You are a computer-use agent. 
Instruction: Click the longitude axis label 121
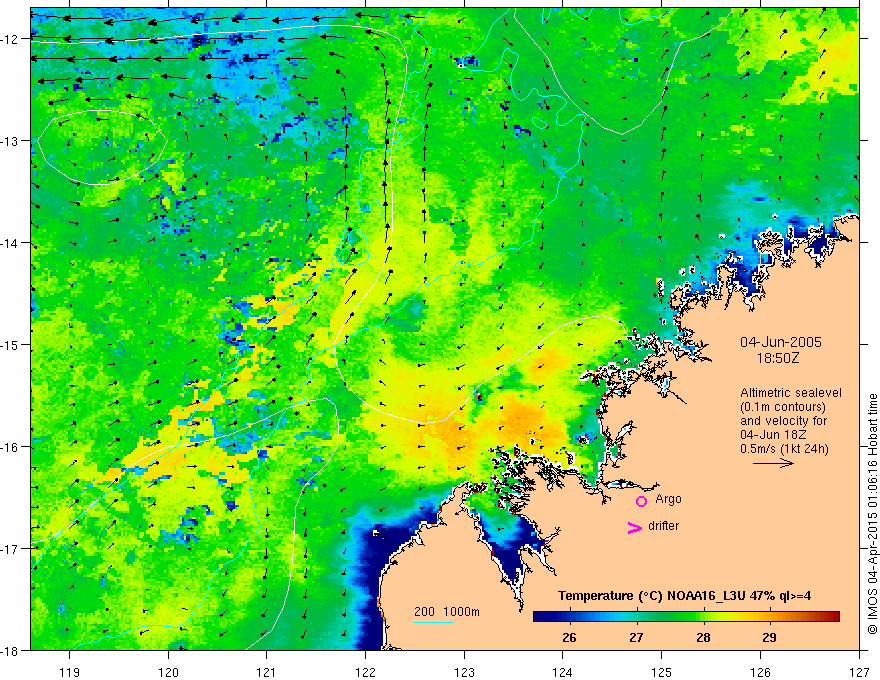[267, 672]
